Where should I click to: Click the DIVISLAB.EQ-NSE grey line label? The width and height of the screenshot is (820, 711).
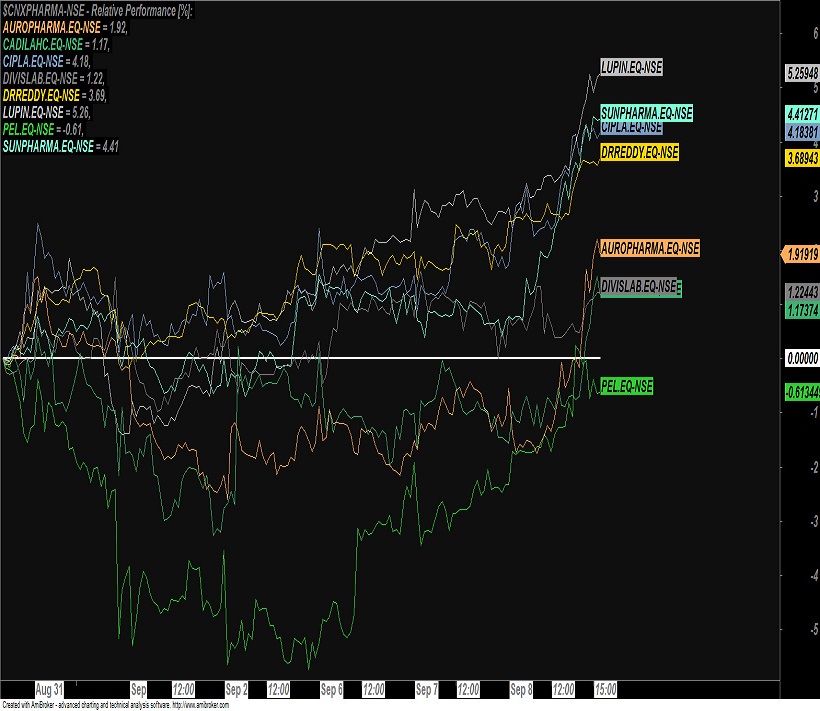(x=638, y=287)
